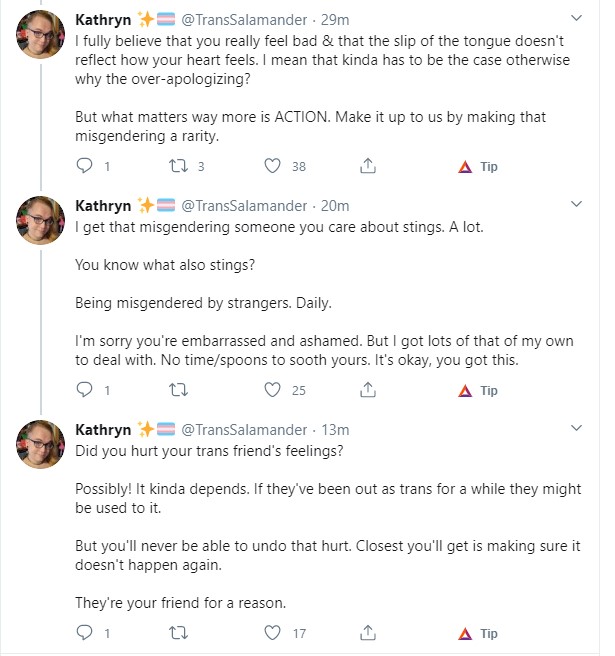Expand the more menu on the 20m tweet
Image resolution: width=615 pixels, height=656 pixels.
[x=577, y=204]
